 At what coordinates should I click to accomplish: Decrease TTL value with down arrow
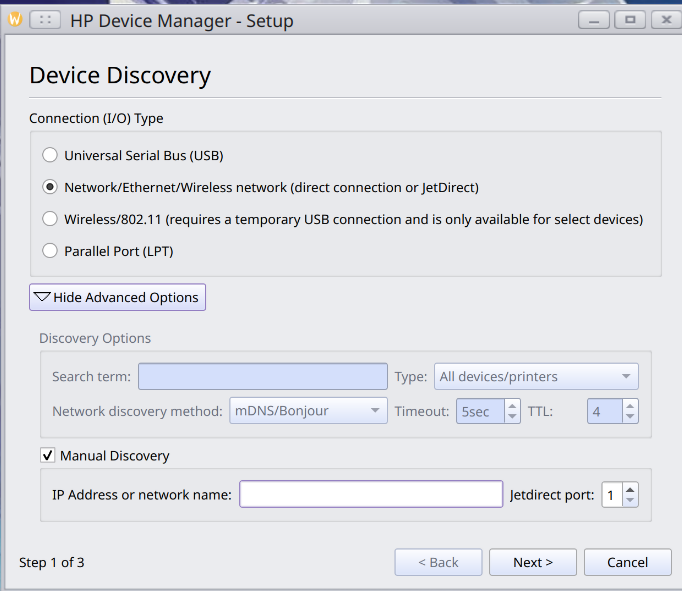[630, 417]
